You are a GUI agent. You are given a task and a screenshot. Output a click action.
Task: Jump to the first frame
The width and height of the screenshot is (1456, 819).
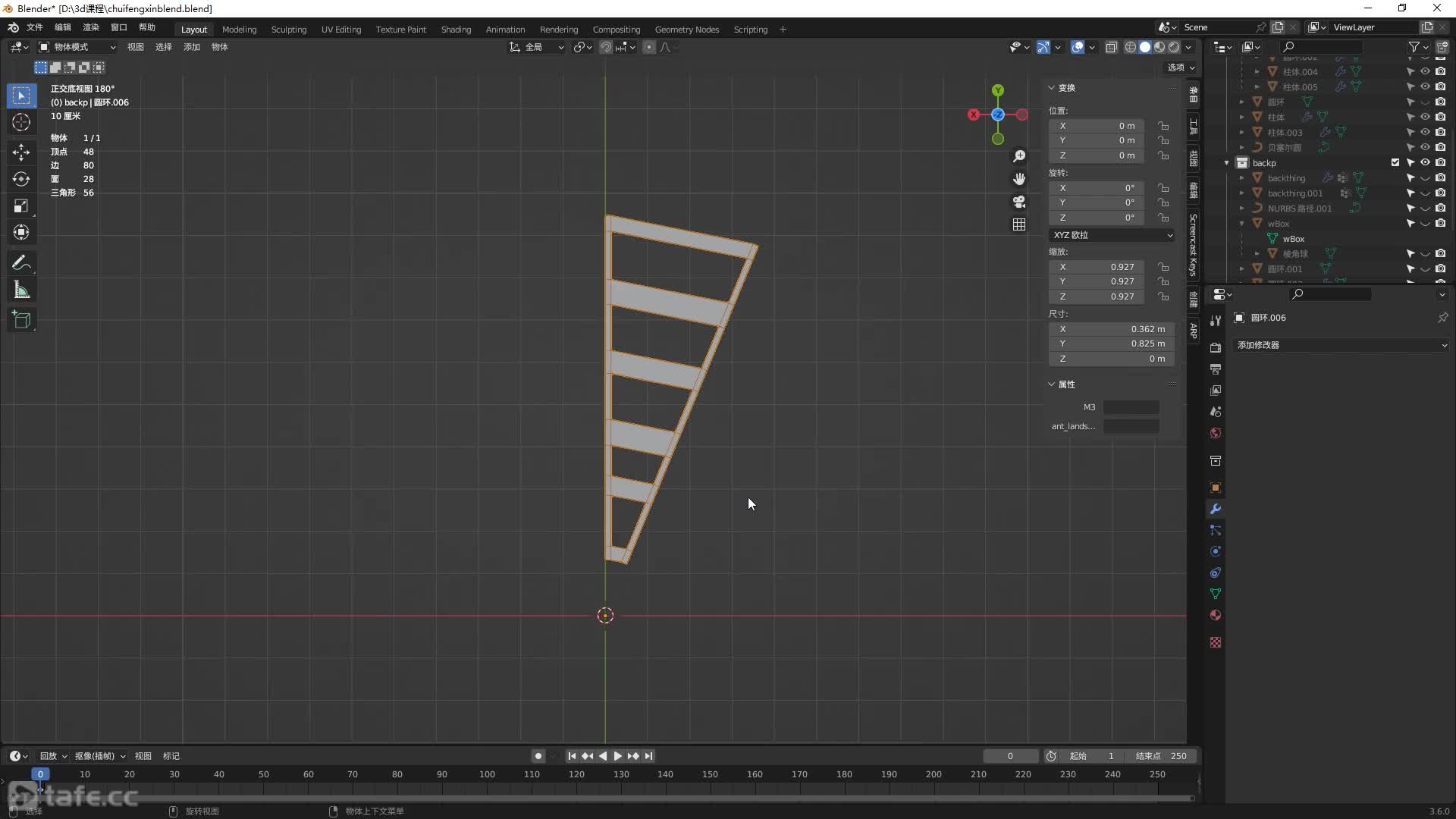pyautogui.click(x=572, y=756)
